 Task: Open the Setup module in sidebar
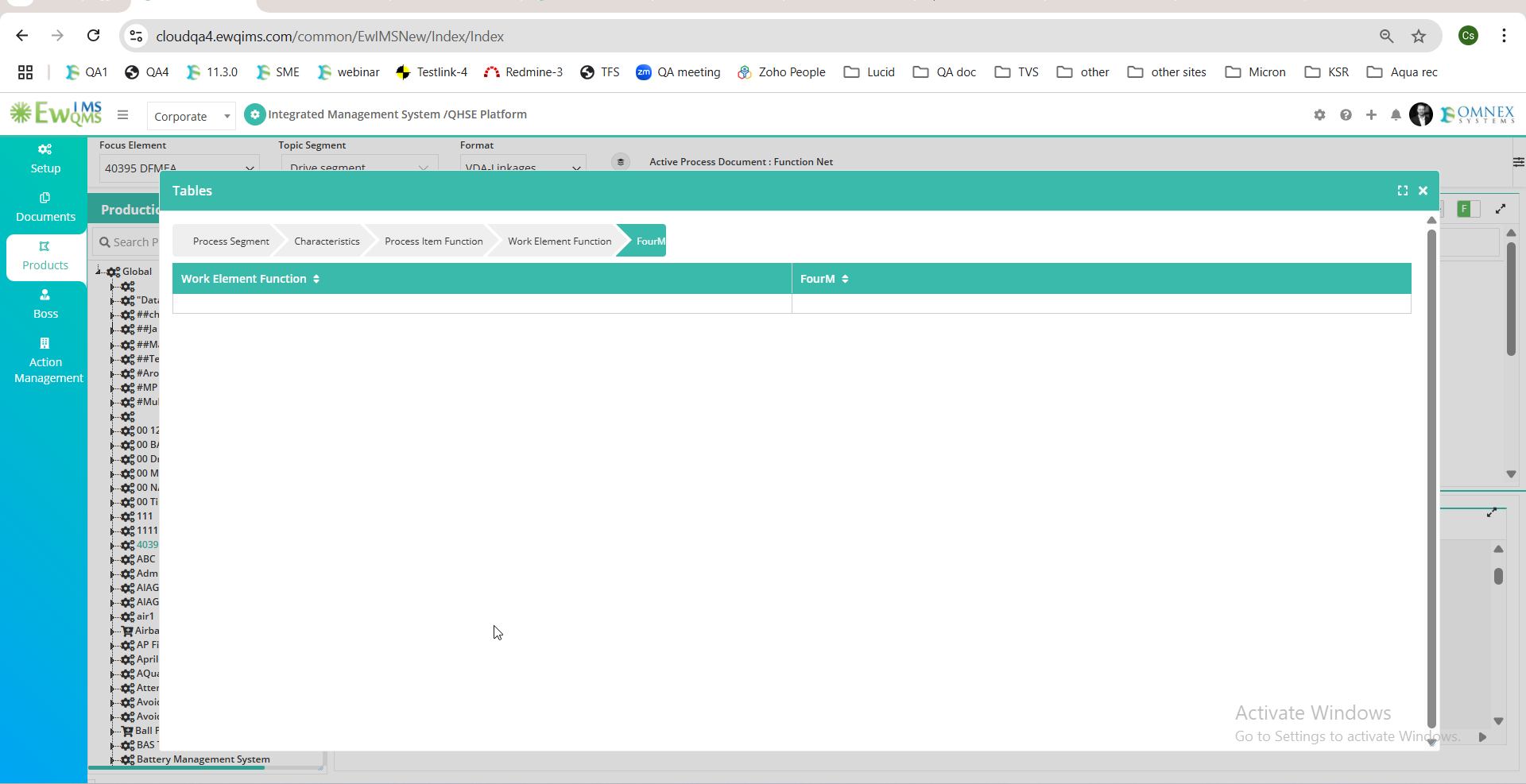(x=45, y=159)
